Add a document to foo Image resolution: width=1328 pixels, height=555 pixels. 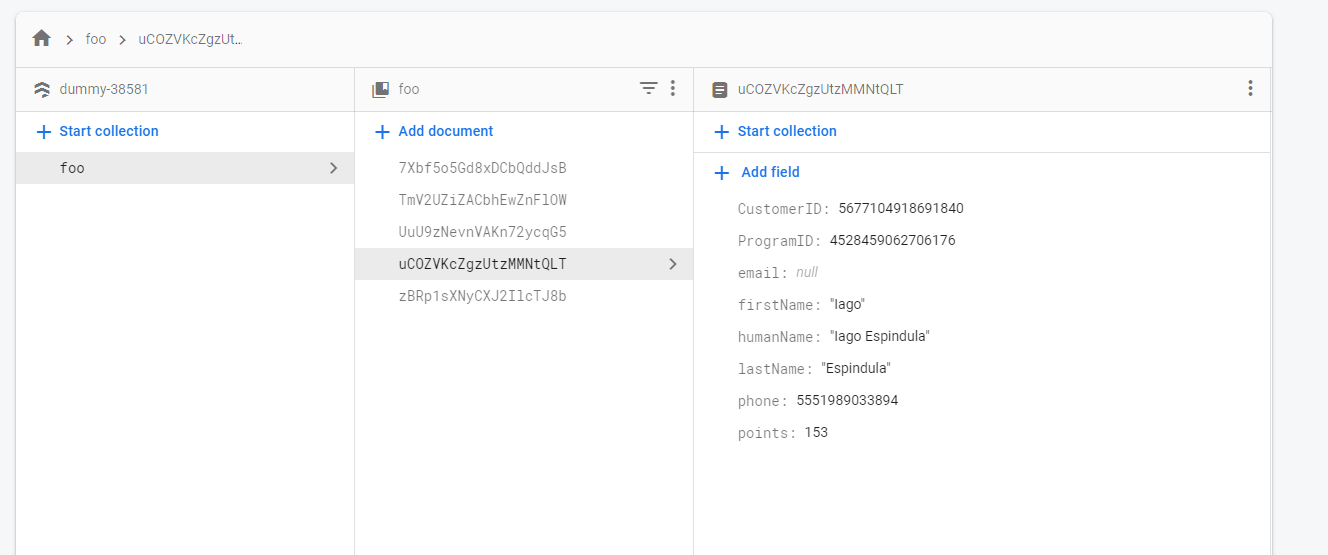434,131
